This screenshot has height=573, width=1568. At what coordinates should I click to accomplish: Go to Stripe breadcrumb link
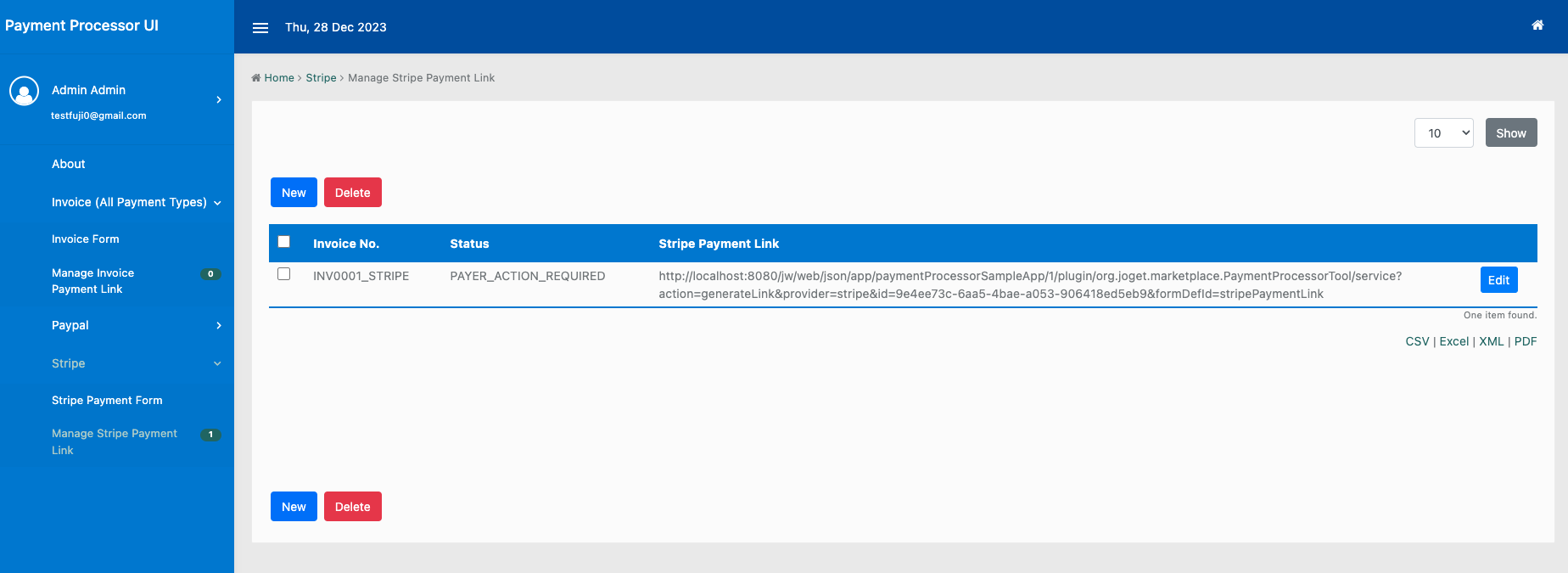pyautogui.click(x=322, y=78)
